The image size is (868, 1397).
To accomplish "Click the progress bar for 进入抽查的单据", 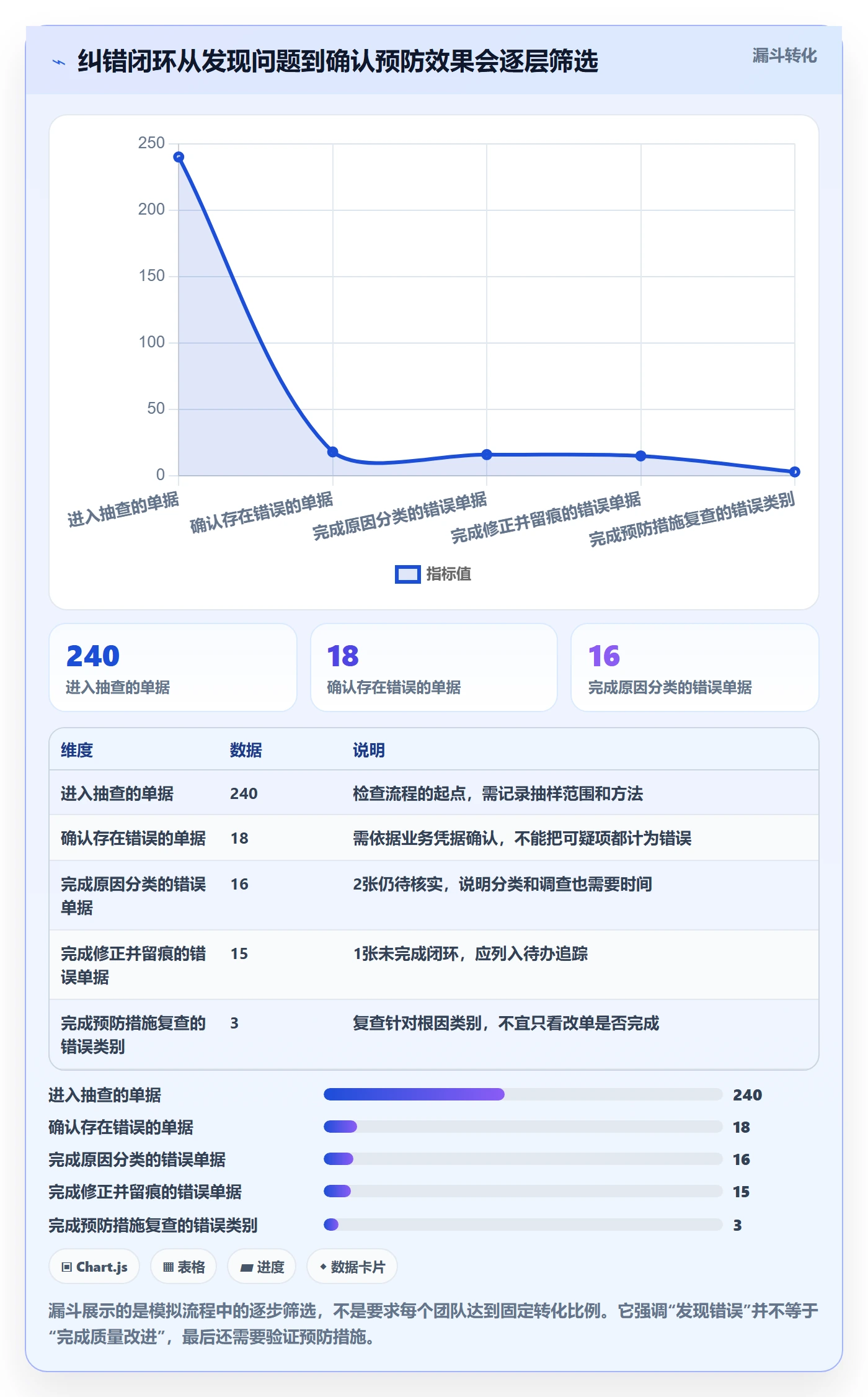I will (523, 1094).
